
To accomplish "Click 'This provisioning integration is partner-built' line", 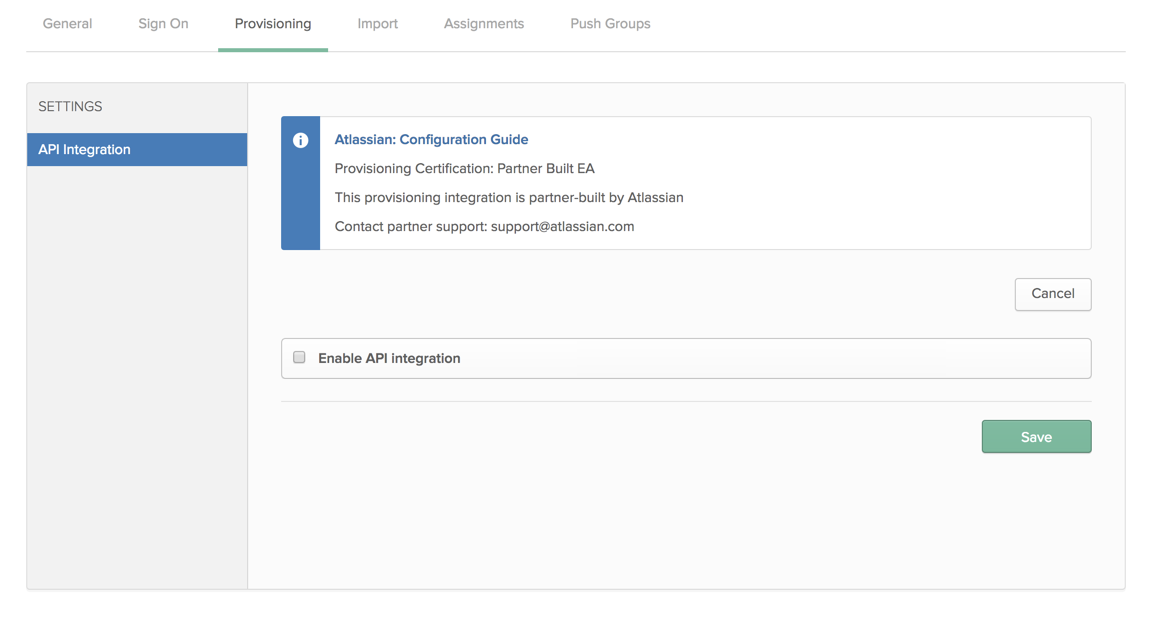I will pyautogui.click(x=509, y=197).
